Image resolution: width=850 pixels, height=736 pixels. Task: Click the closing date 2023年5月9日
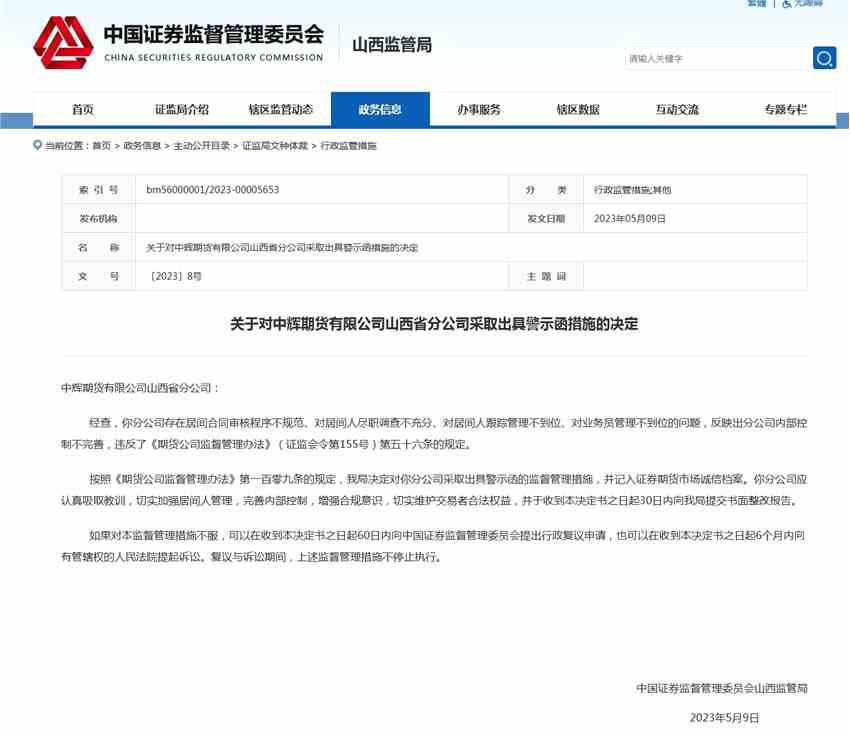[x=724, y=718]
